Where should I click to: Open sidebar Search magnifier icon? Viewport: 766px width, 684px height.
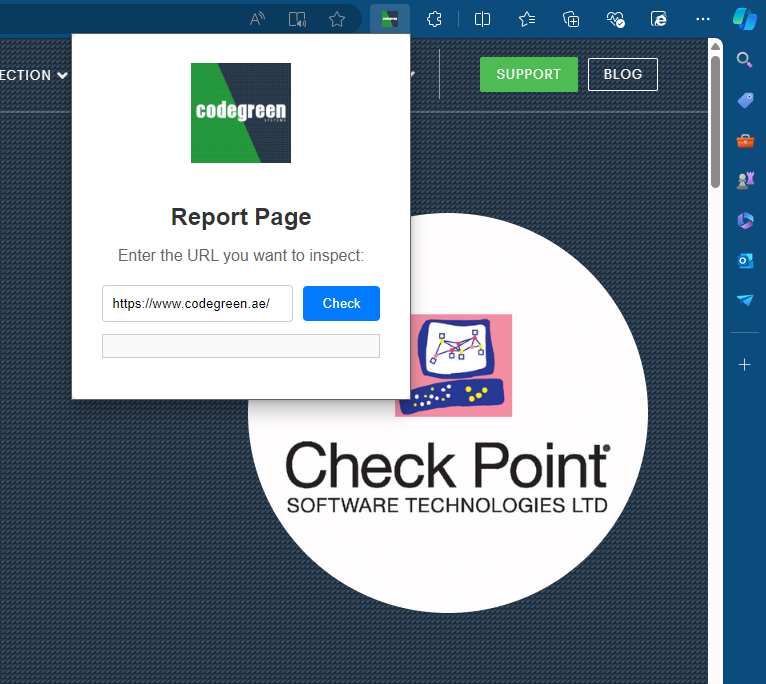pos(745,60)
